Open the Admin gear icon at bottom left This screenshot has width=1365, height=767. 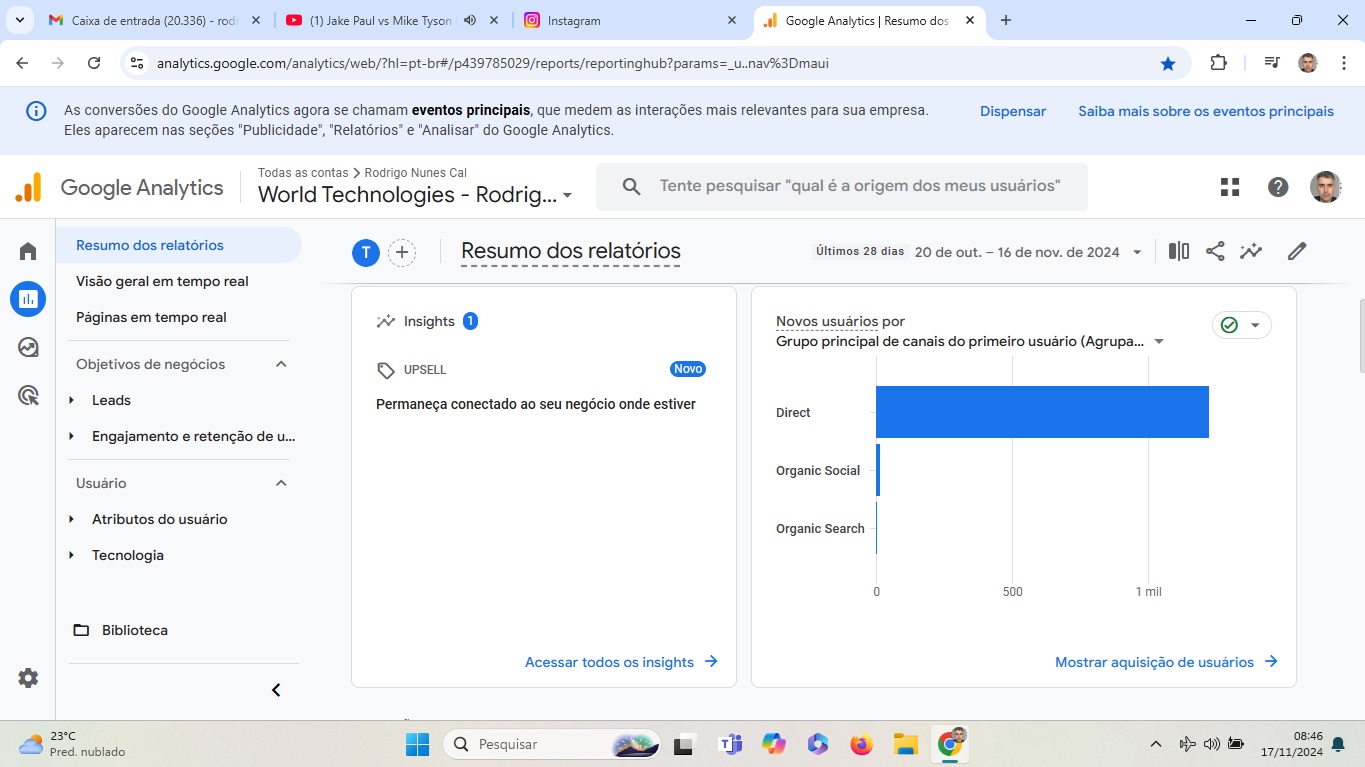[x=28, y=678]
